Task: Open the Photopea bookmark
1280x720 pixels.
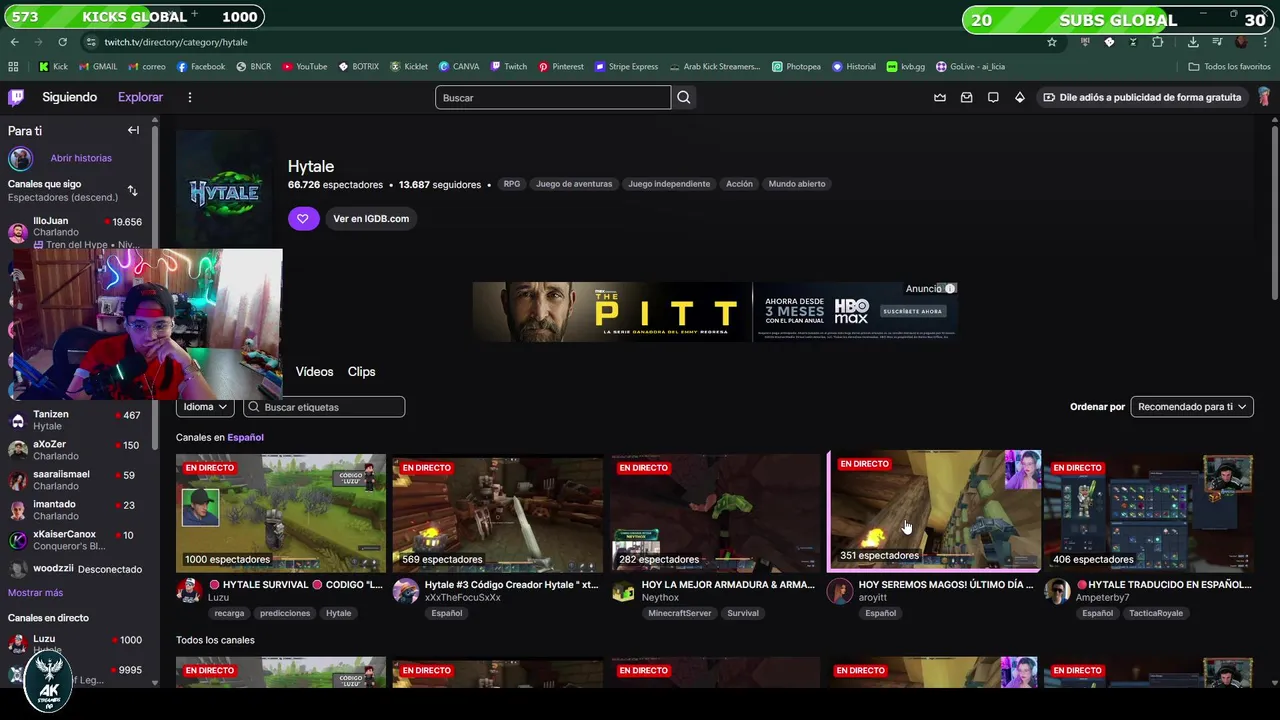Action: [796, 67]
